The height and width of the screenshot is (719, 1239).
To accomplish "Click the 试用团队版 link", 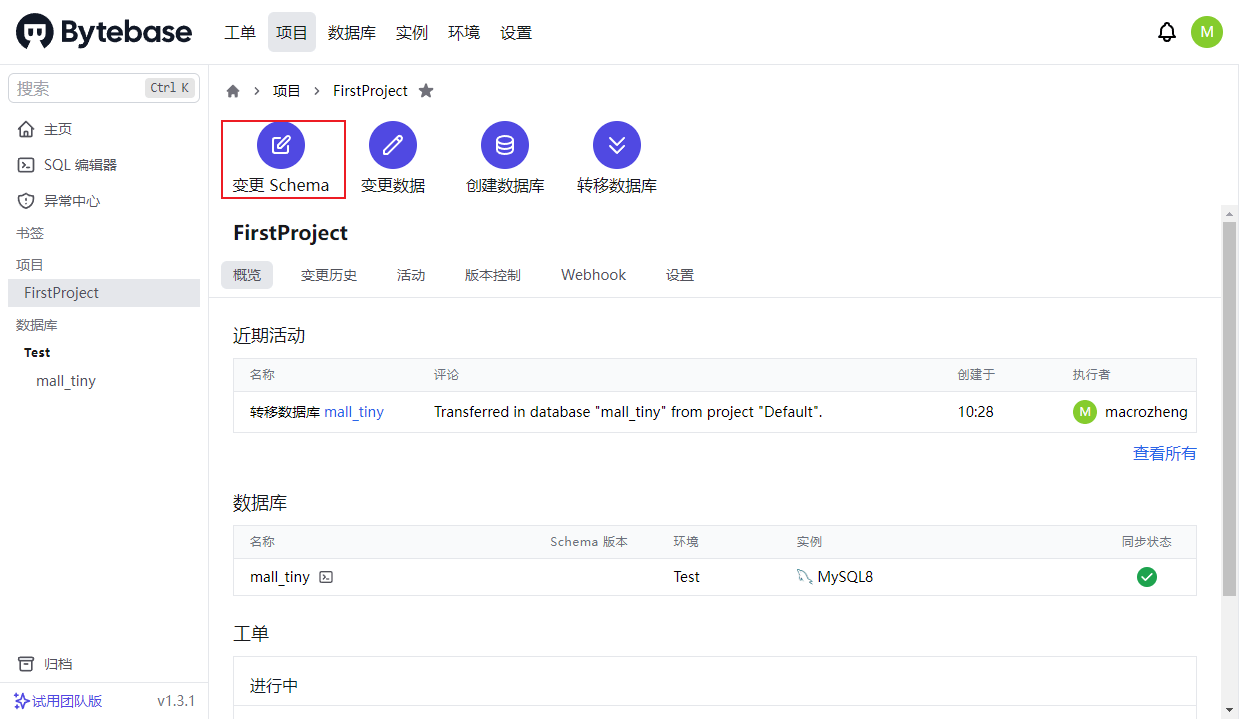I will 58,701.
